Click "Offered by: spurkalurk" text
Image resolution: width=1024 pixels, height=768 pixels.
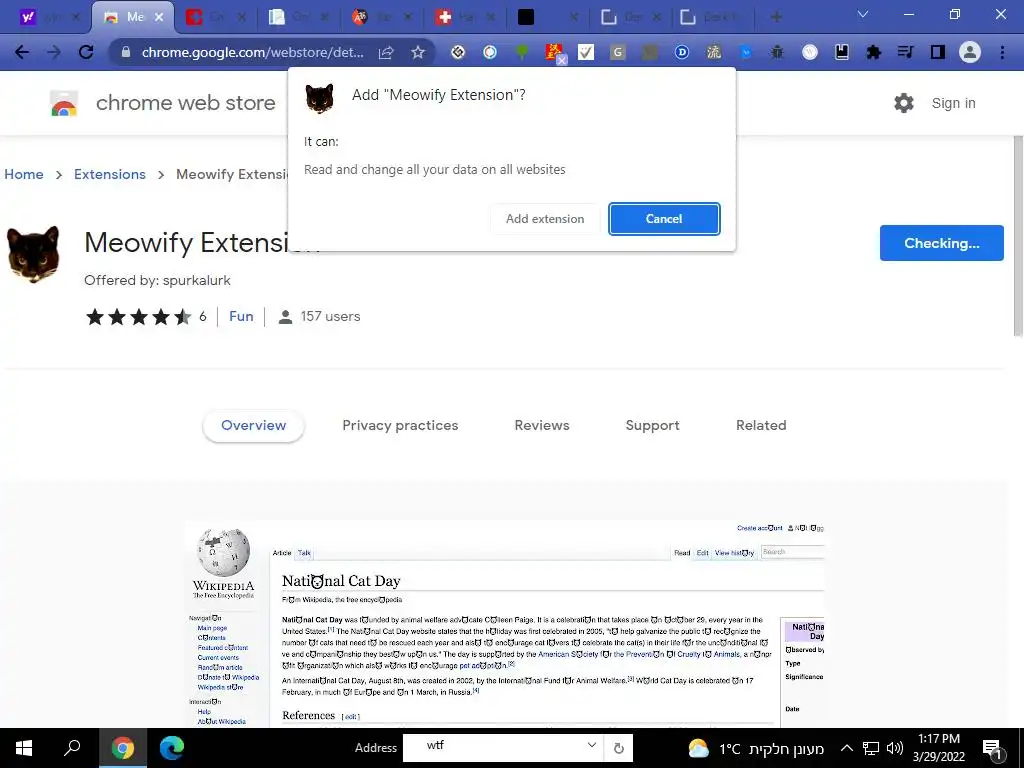pos(157,280)
